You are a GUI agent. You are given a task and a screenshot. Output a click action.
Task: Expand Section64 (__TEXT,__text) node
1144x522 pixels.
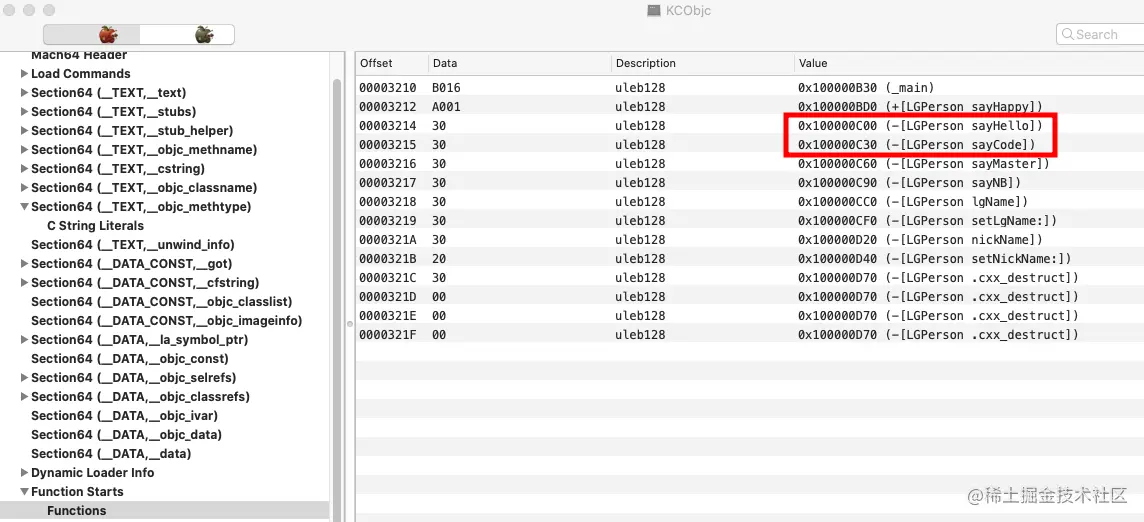pyautogui.click(x=24, y=93)
